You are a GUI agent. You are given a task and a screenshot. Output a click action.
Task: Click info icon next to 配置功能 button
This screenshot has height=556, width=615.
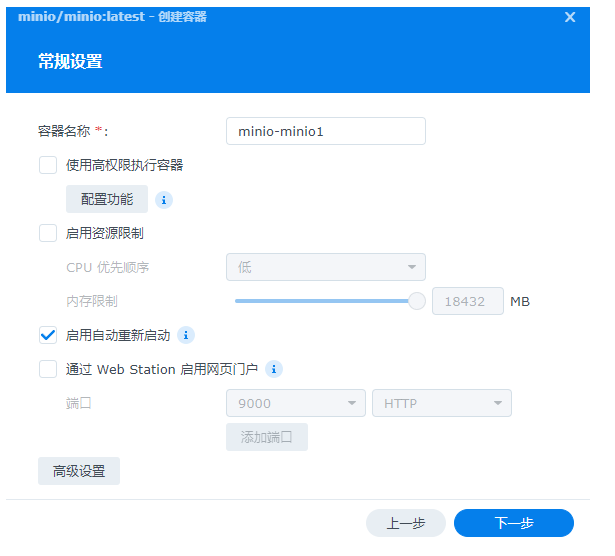click(x=164, y=200)
